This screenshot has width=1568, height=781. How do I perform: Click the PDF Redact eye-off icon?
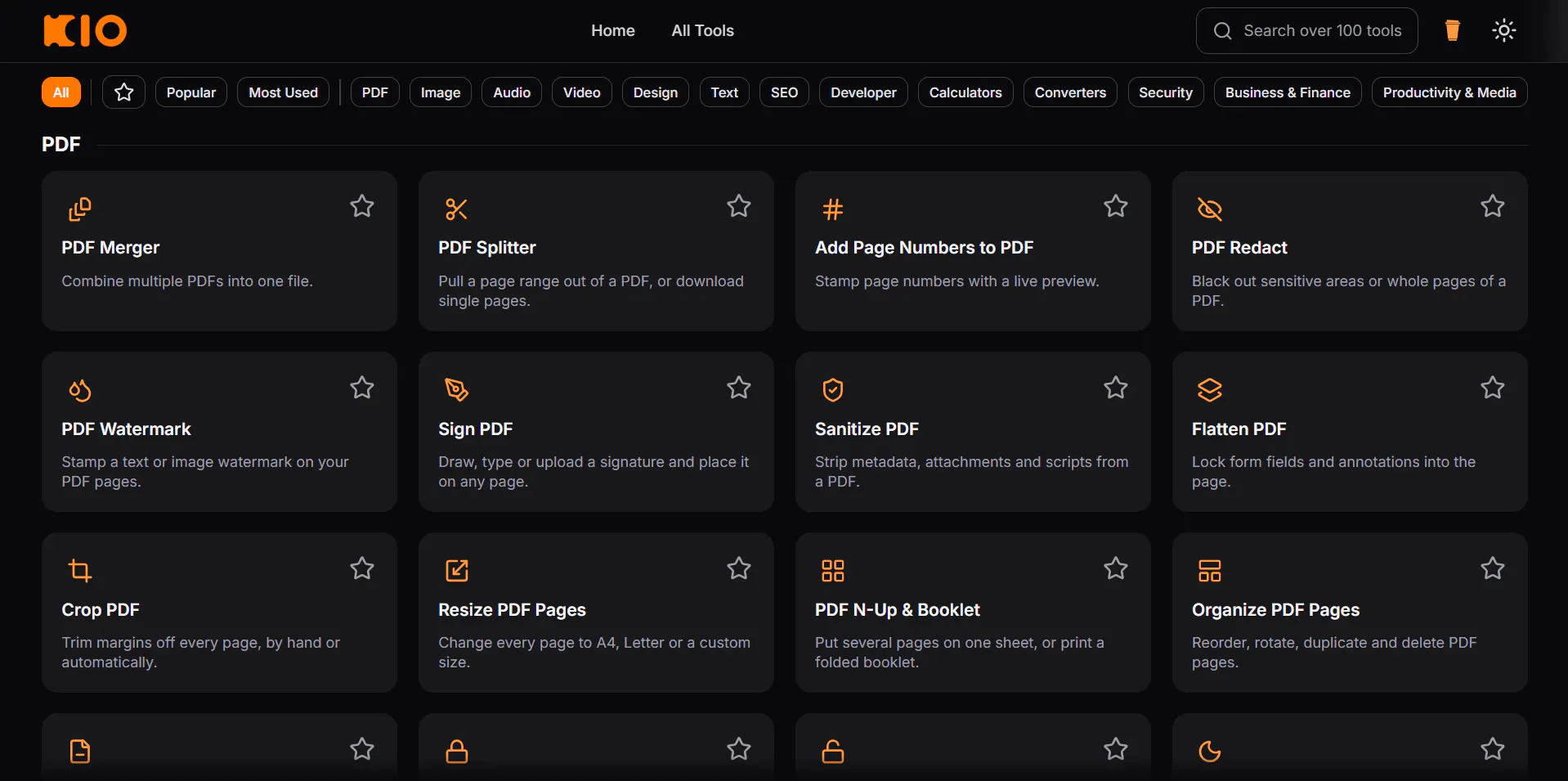tap(1210, 209)
